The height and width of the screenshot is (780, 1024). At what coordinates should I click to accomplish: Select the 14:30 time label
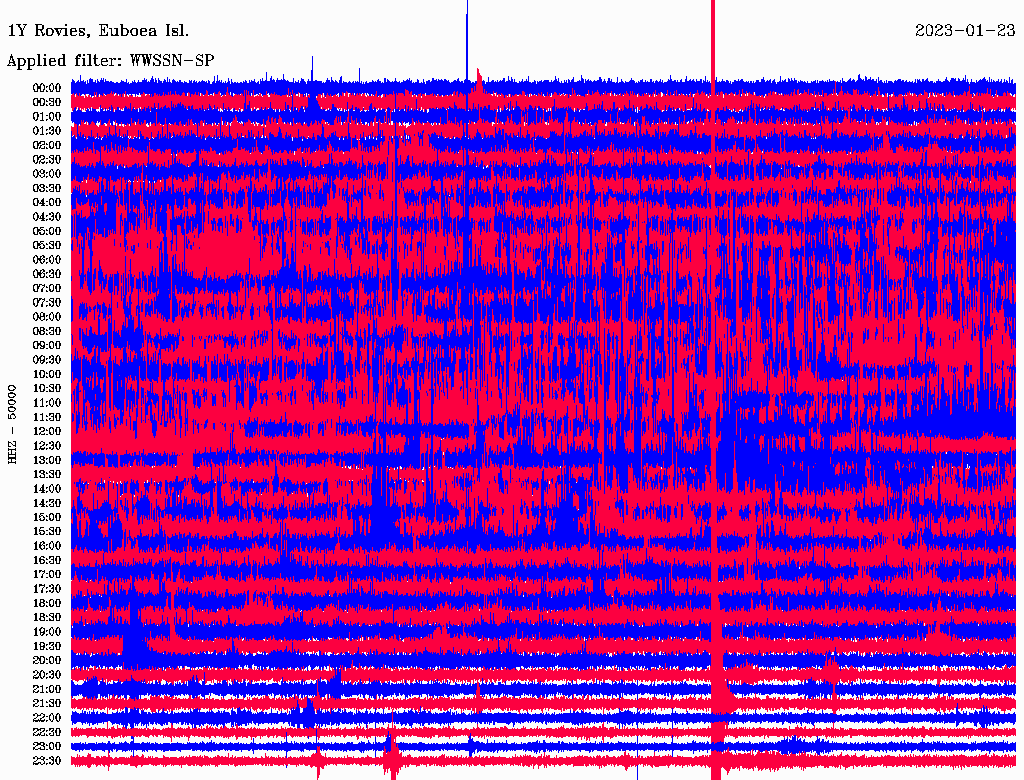tap(47, 504)
